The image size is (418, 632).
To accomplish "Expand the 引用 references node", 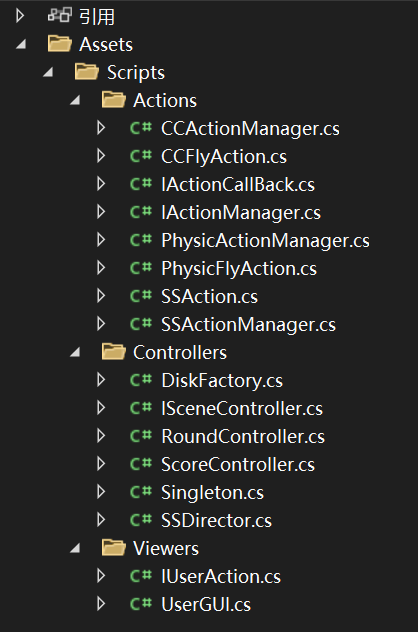I will pyautogui.click(x=20, y=16).
